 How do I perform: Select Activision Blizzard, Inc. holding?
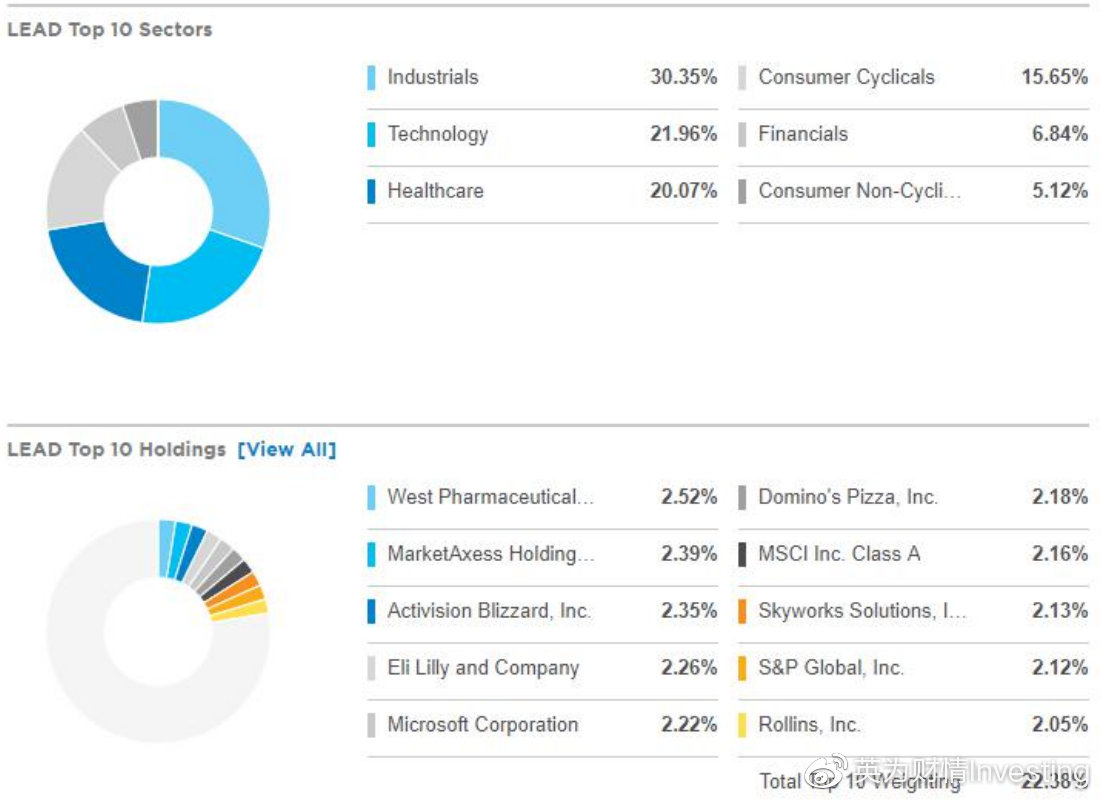(x=489, y=611)
